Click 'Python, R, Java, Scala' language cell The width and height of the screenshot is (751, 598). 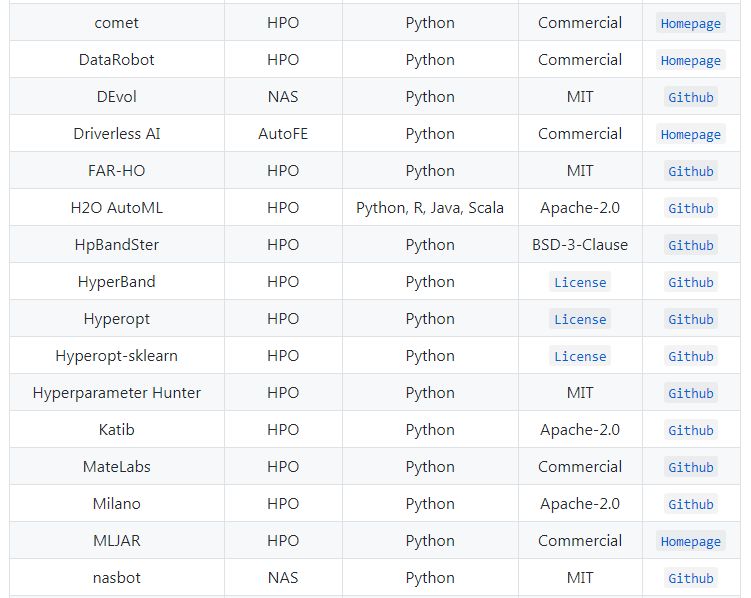430,207
